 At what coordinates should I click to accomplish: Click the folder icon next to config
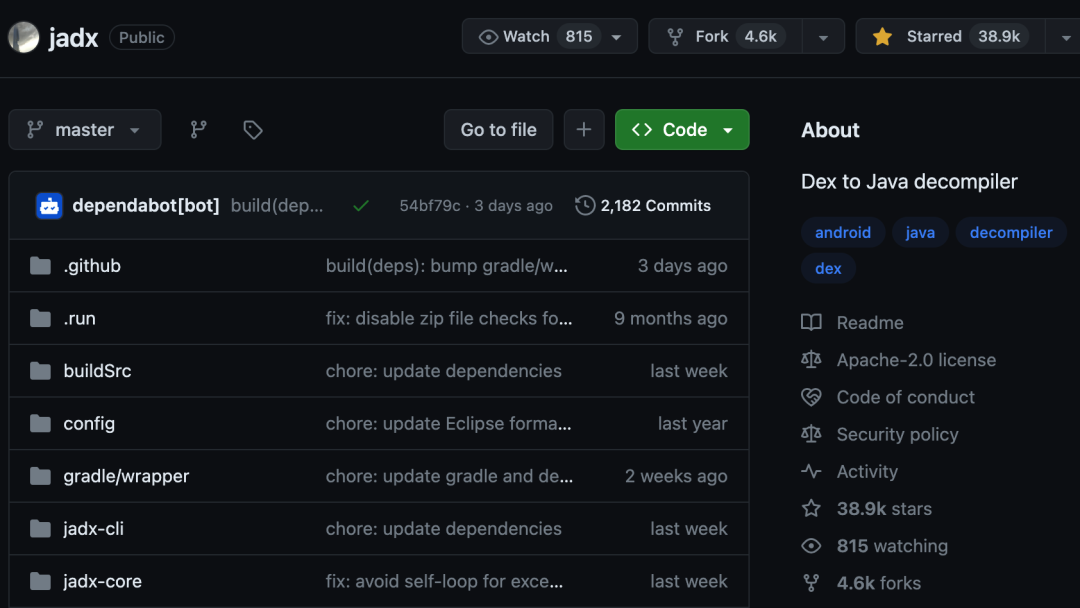(41, 423)
